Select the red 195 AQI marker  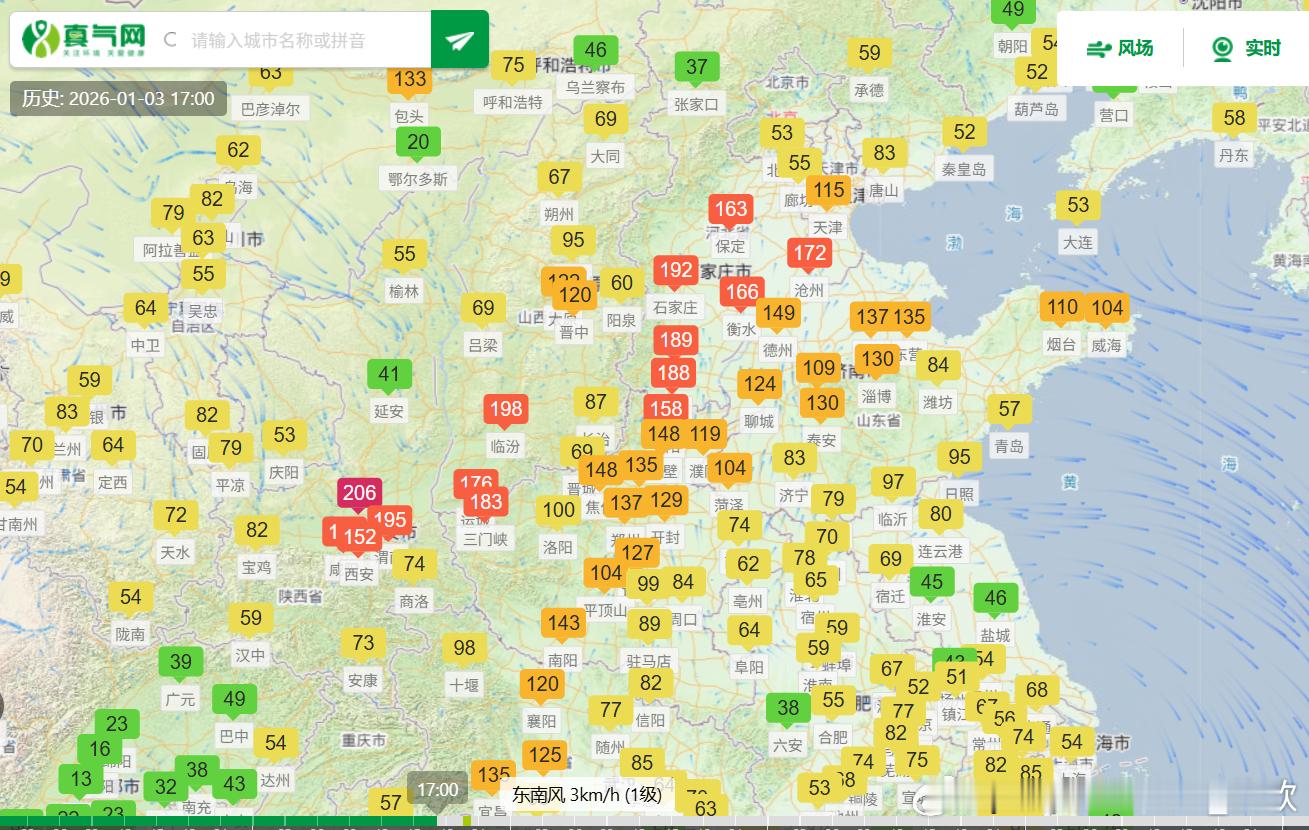click(x=390, y=521)
